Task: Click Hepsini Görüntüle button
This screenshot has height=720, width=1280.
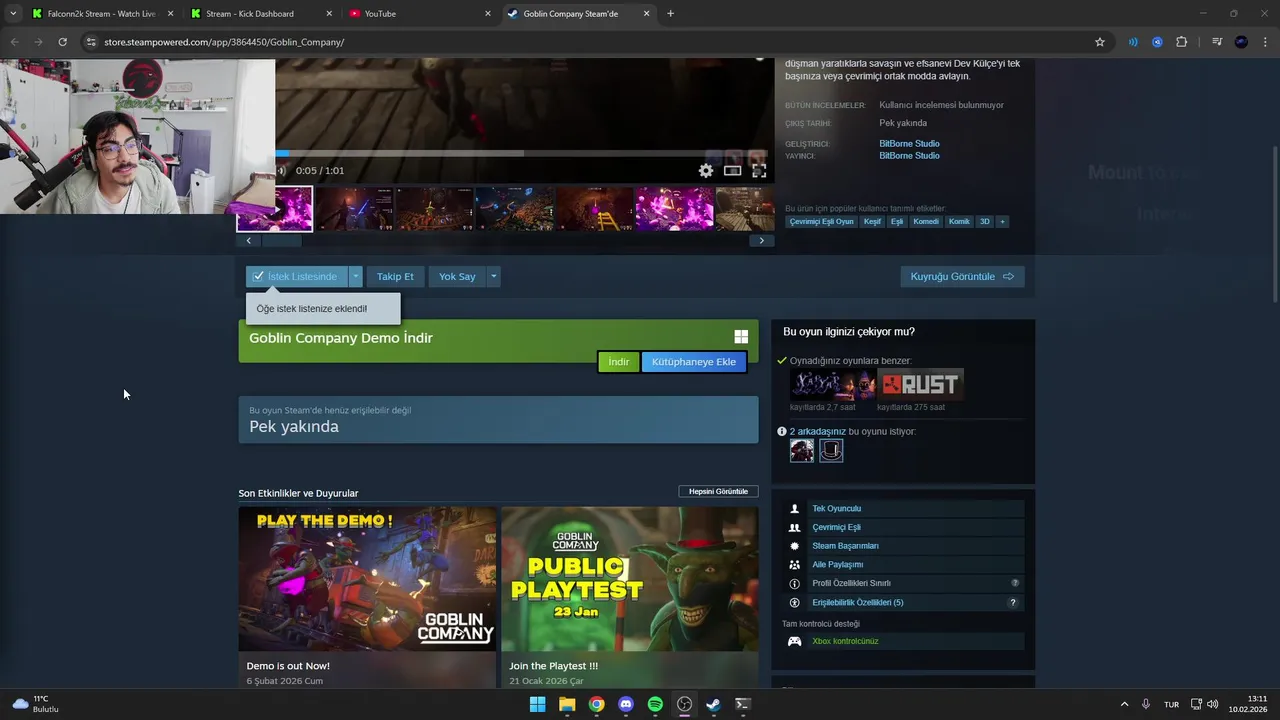Action: [x=718, y=492]
